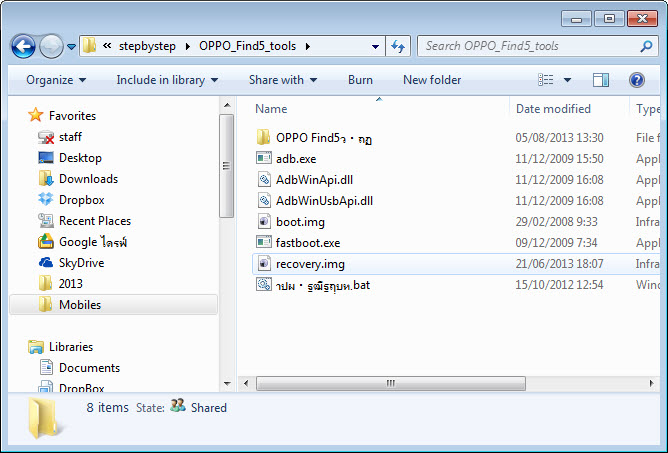Click the file name text fastboot.exe
This screenshot has height=453, width=668.
coord(308,243)
